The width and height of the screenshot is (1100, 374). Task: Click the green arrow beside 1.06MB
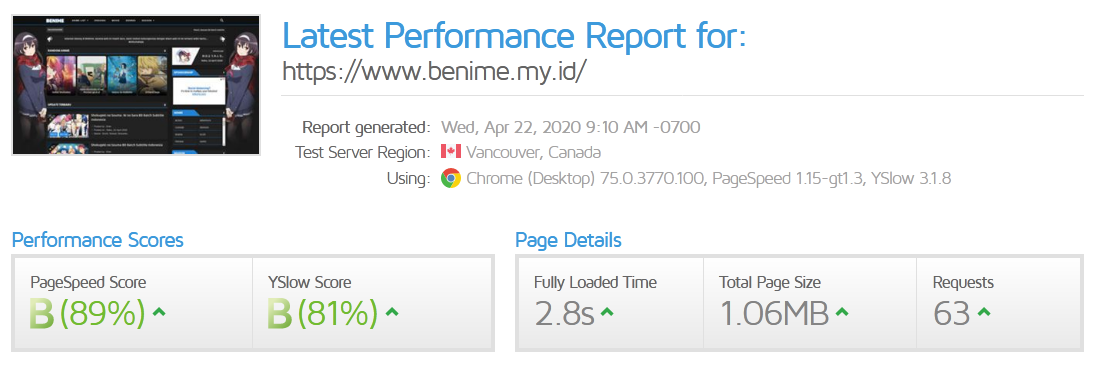click(842, 312)
